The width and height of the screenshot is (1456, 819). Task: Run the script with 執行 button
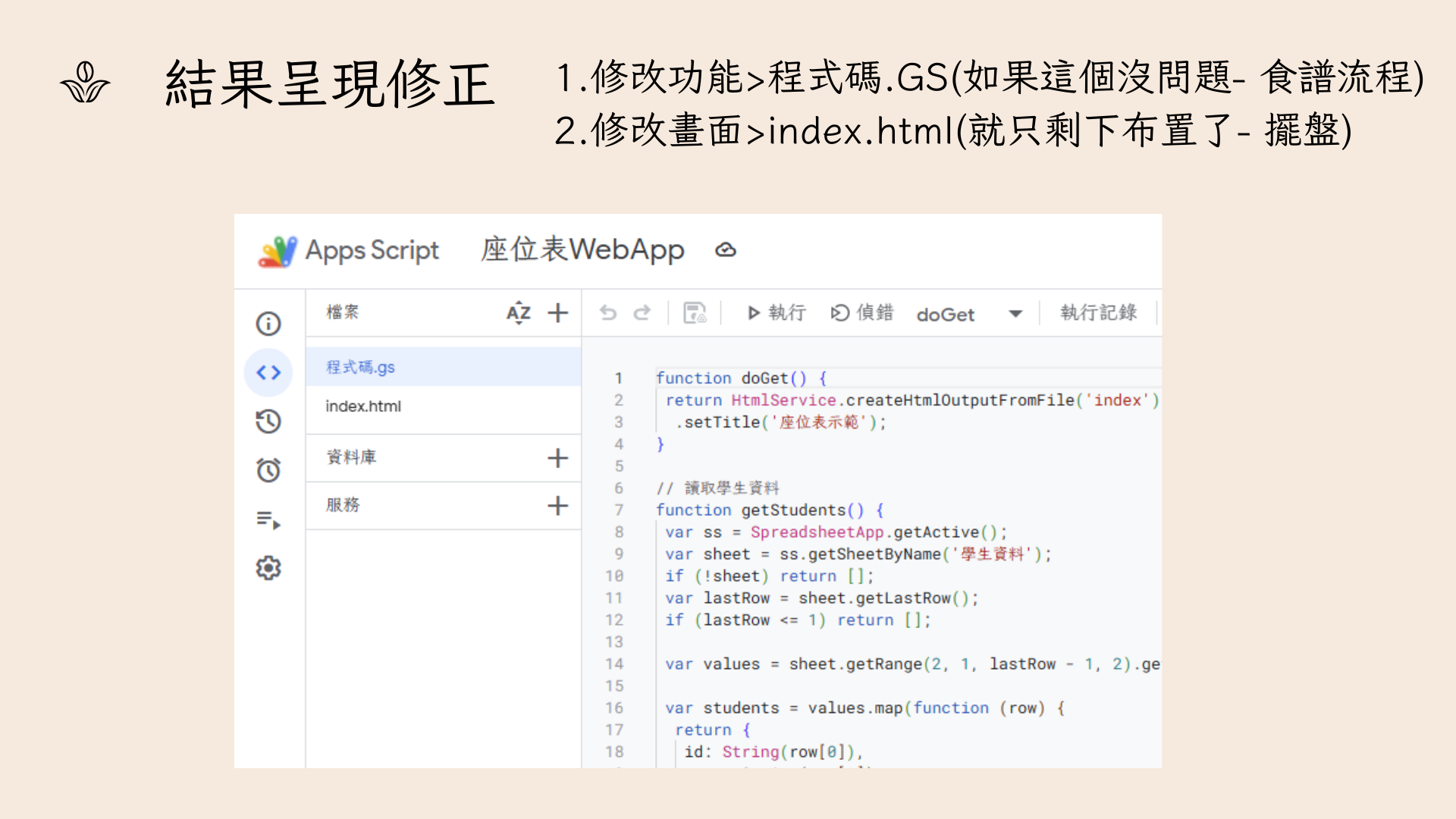(x=777, y=312)
